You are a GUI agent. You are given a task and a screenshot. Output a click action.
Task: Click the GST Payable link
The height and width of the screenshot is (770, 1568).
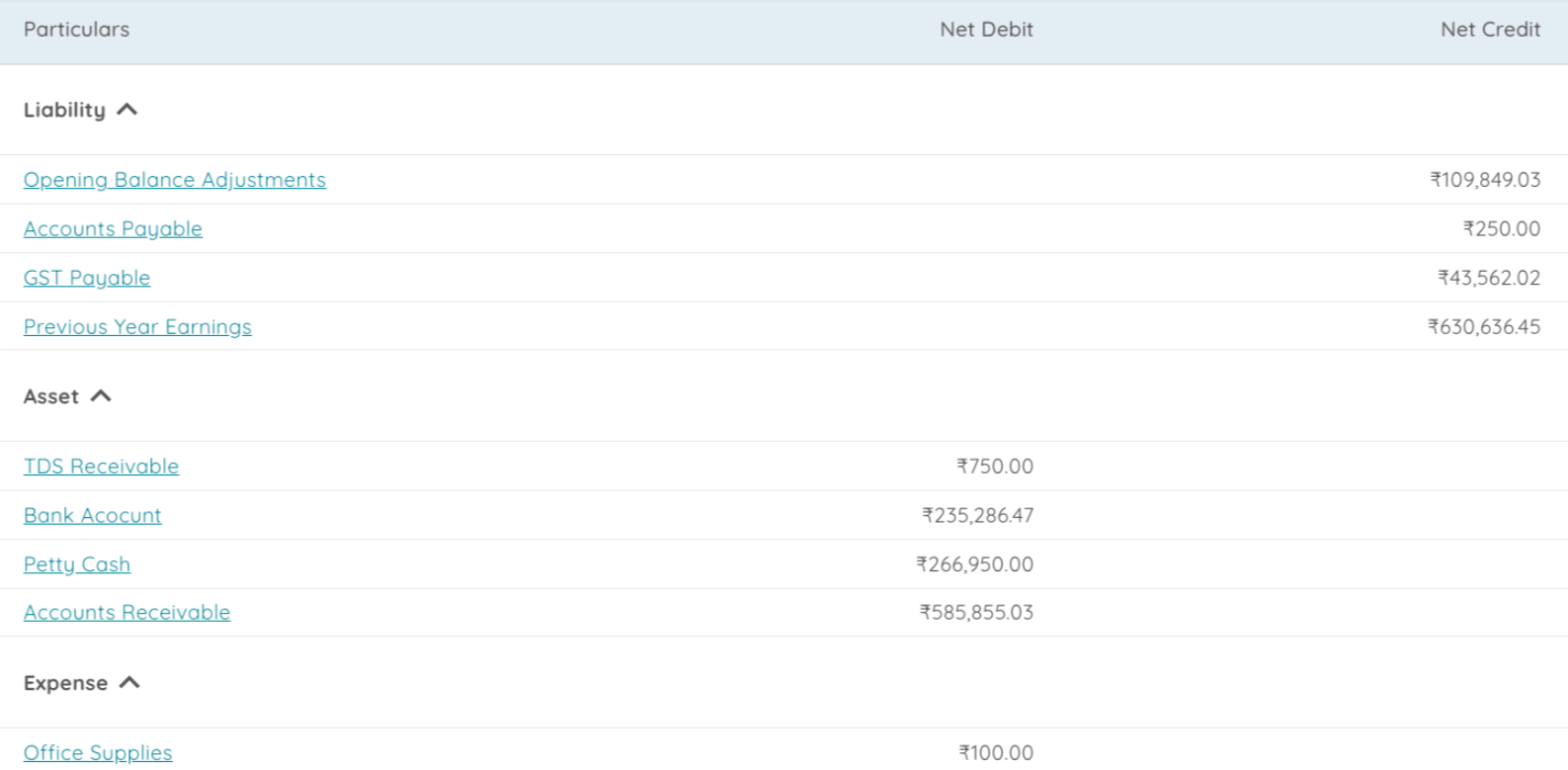[87, 278]
